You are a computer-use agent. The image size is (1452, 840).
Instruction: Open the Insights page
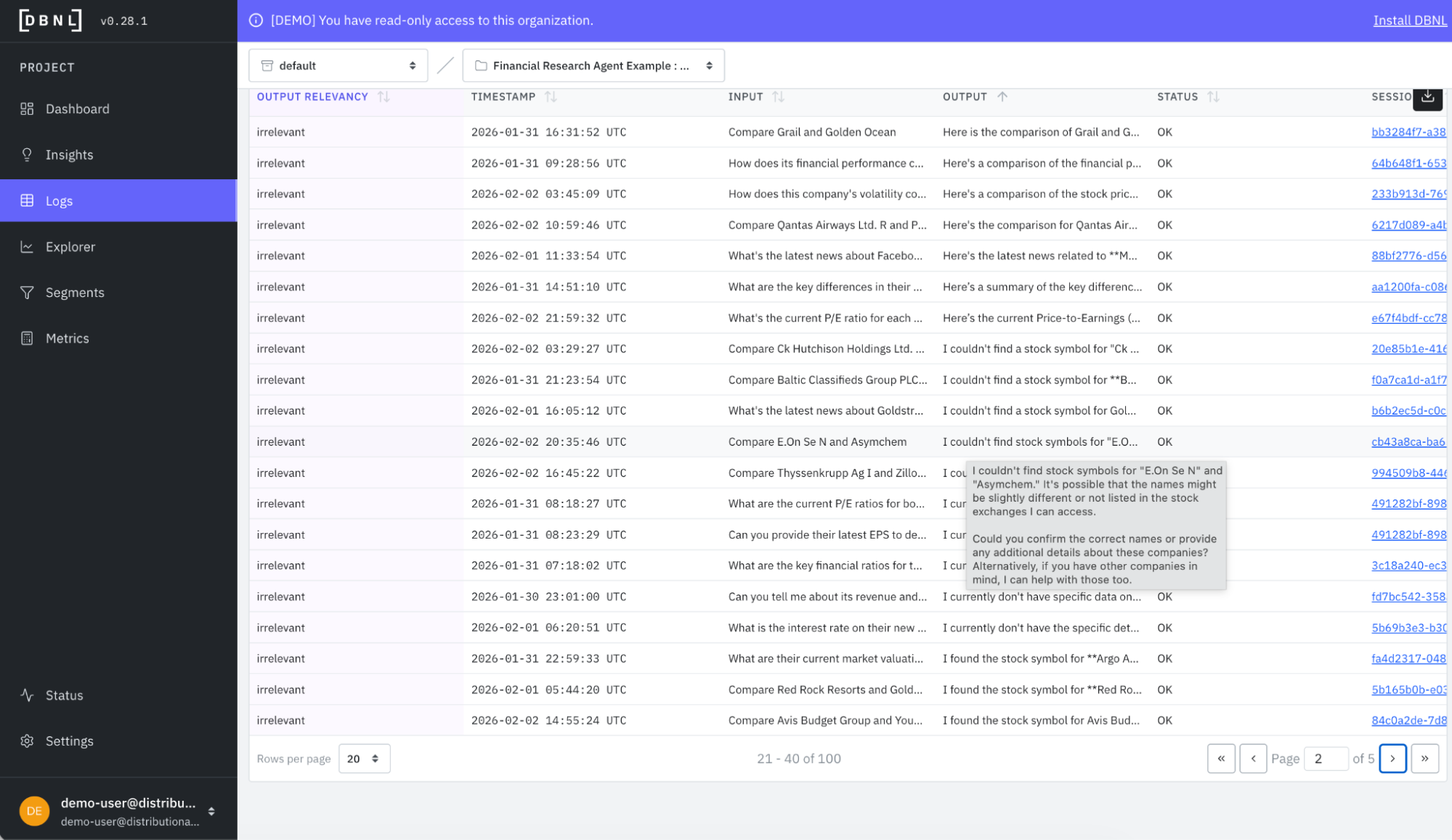pyautogui.click(x=69, y=155)
